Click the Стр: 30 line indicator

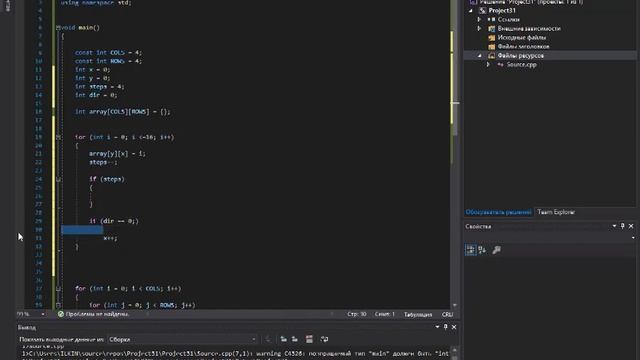point(357,314)
